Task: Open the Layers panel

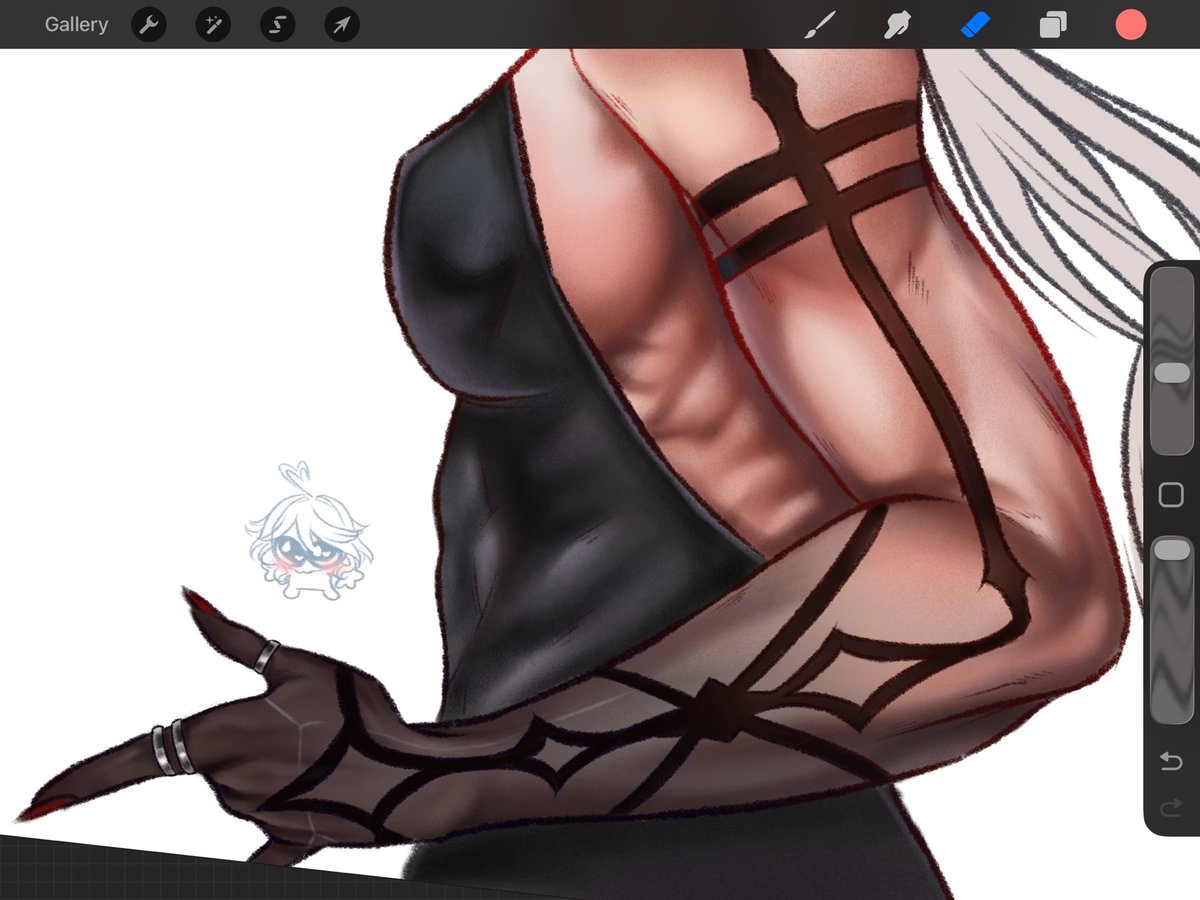Action: (x=1053, y=25)
